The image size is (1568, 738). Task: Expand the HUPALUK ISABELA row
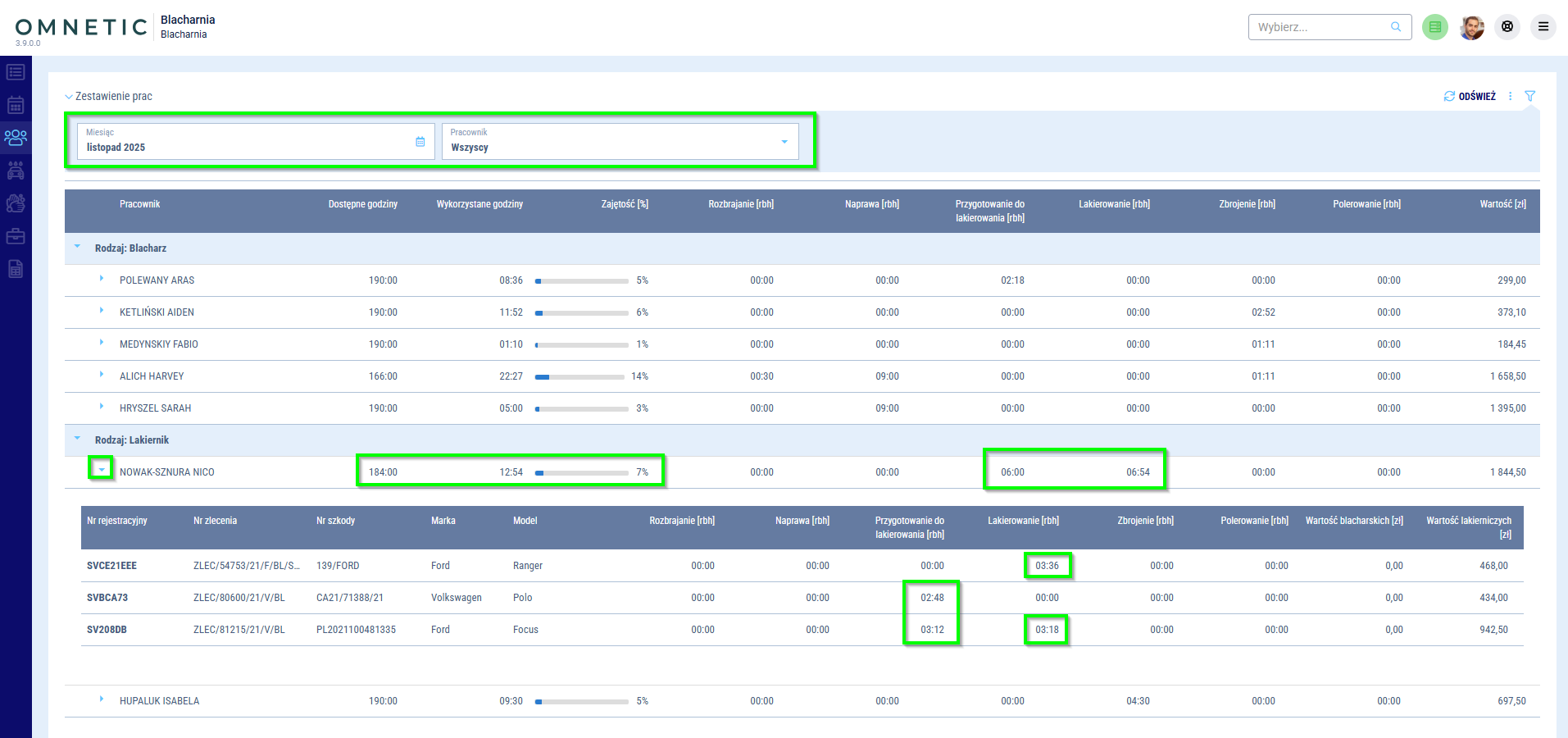coord(102,699)
